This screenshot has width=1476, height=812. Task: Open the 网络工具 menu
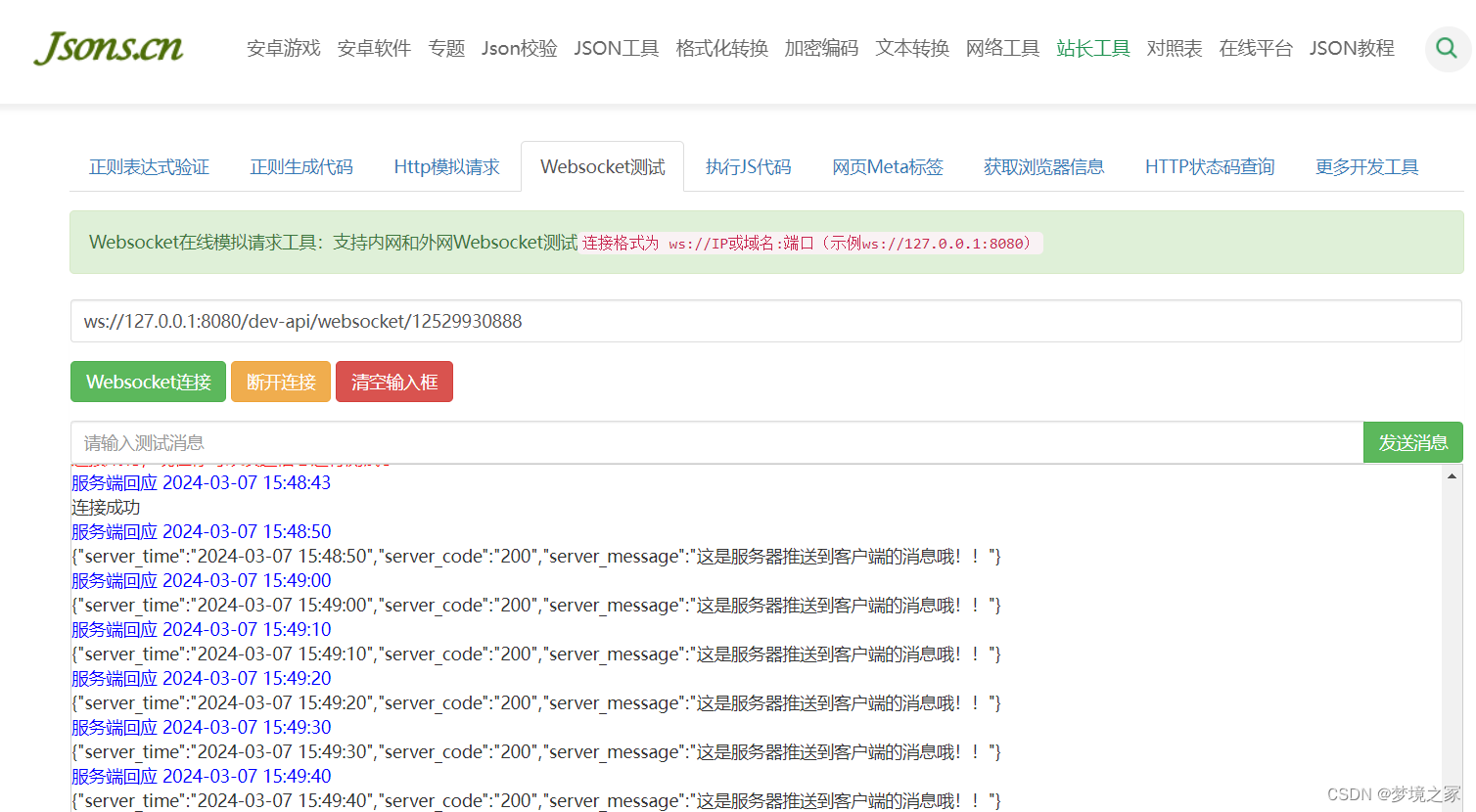[x=1003, y=48]
